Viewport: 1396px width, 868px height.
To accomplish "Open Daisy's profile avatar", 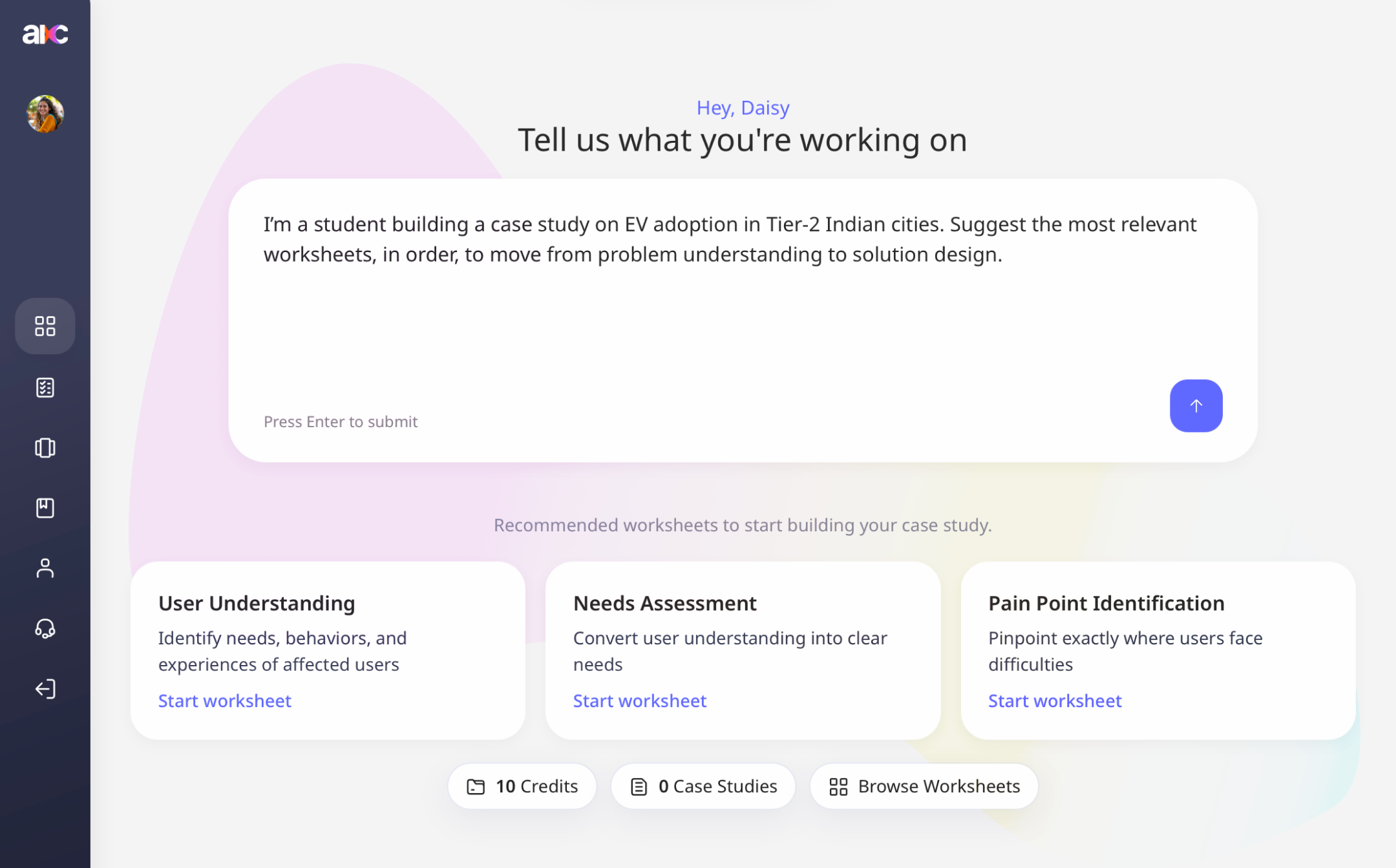I will (45, 114).
